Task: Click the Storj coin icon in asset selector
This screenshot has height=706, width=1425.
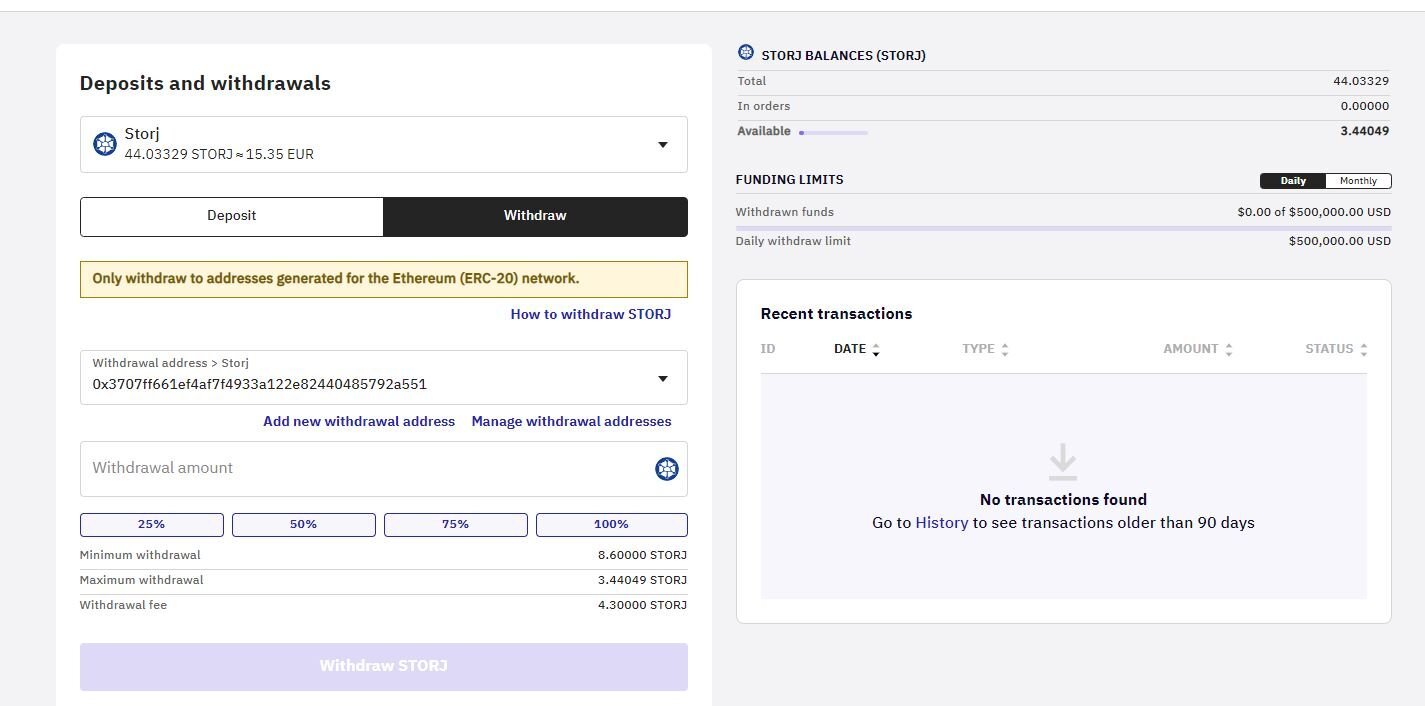Action: click(x=105, y=144)
